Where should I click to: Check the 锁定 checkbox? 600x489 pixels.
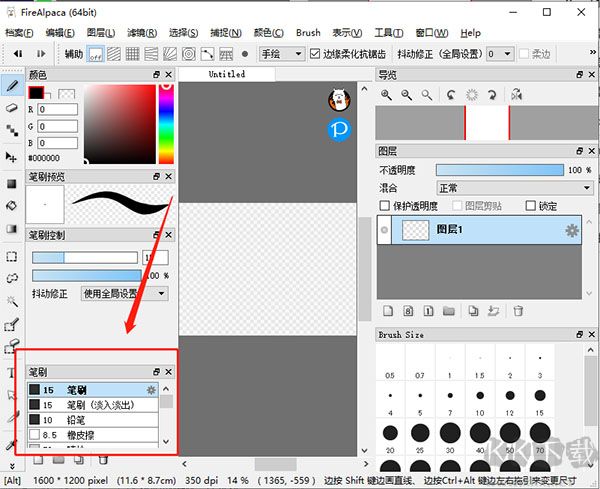tap(530, 206)
